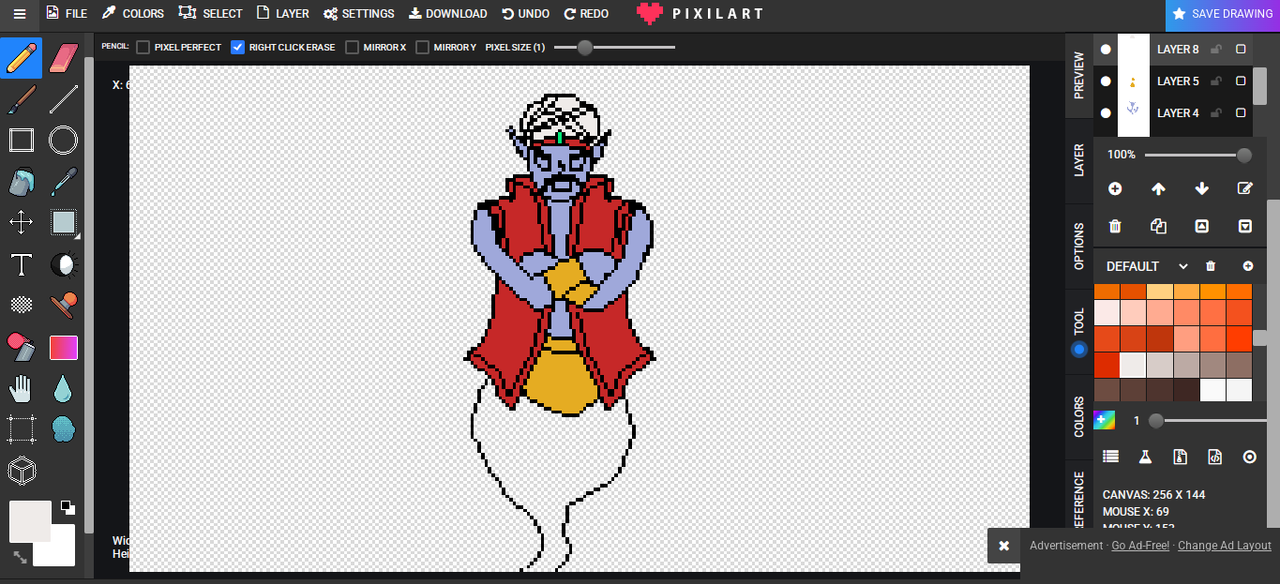This screenshot has width=1280, height=584.
Task: Open the list view icon below palette
Action: (x=1110, y=457)
